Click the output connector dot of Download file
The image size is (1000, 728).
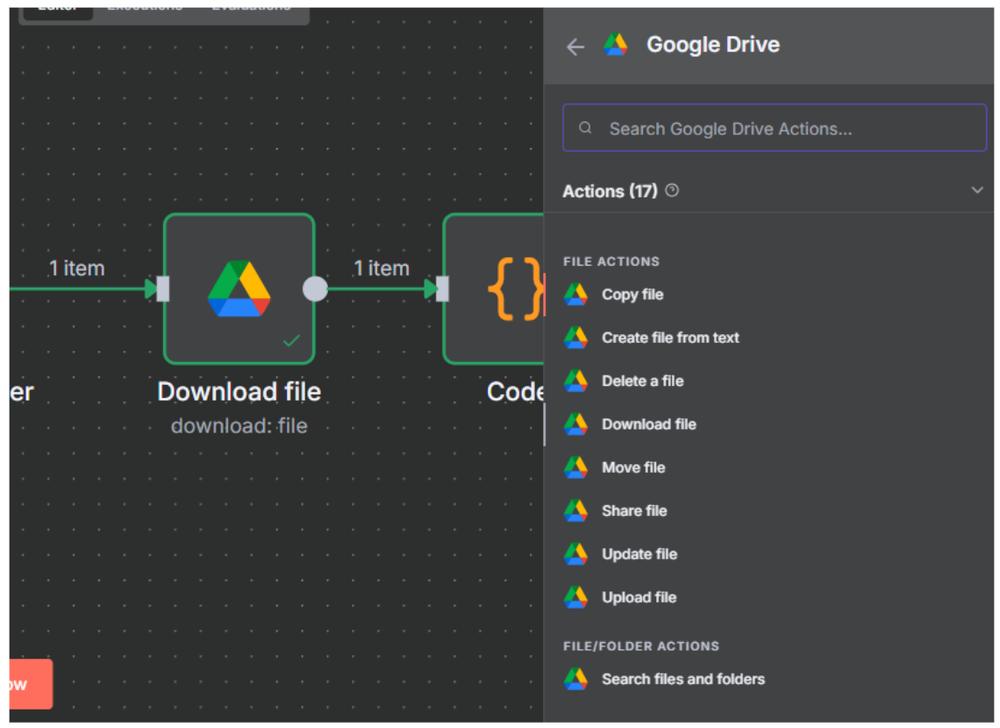click(315, 289)
